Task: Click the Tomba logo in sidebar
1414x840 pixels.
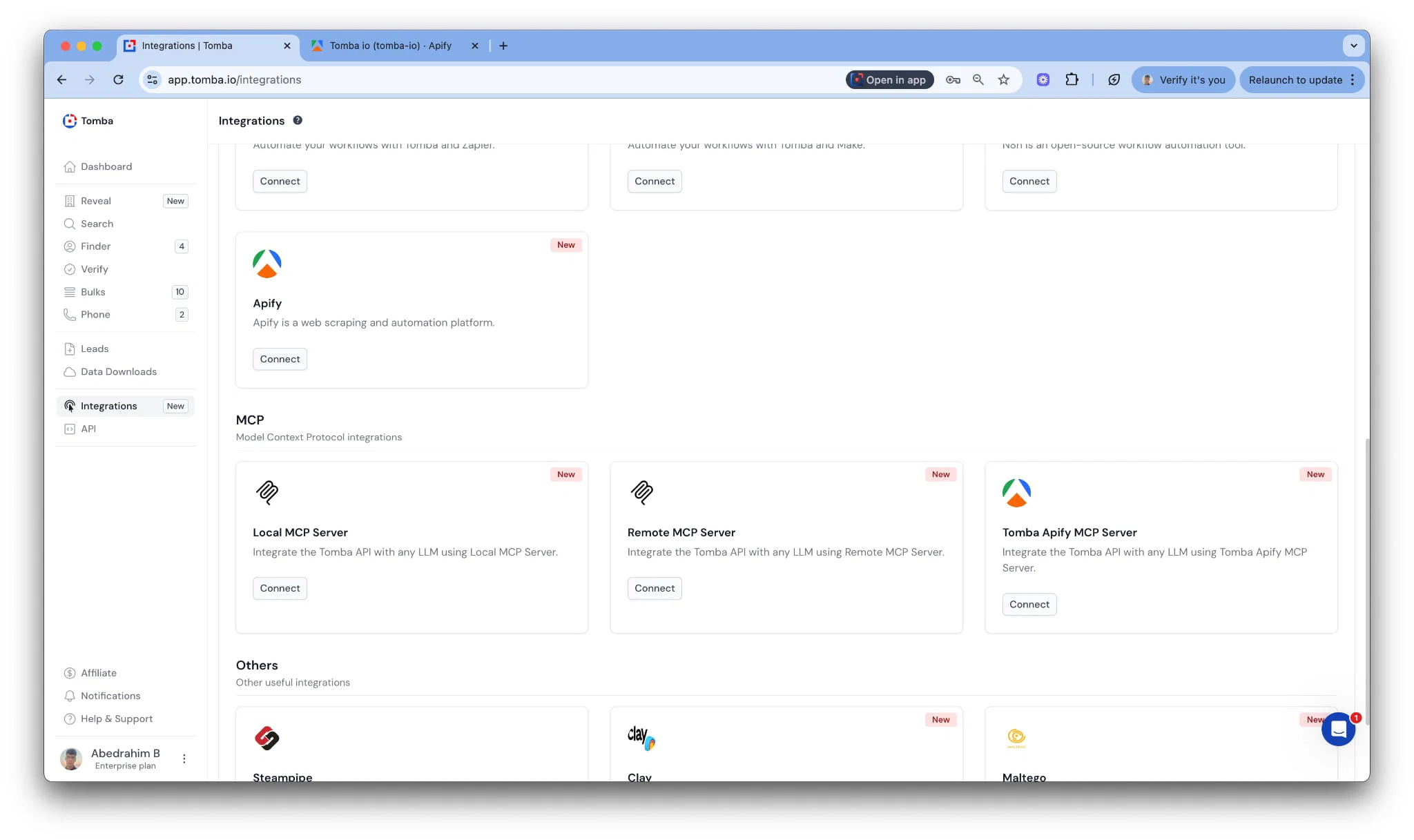Action: pyautogui.click(x=70, y=121)
